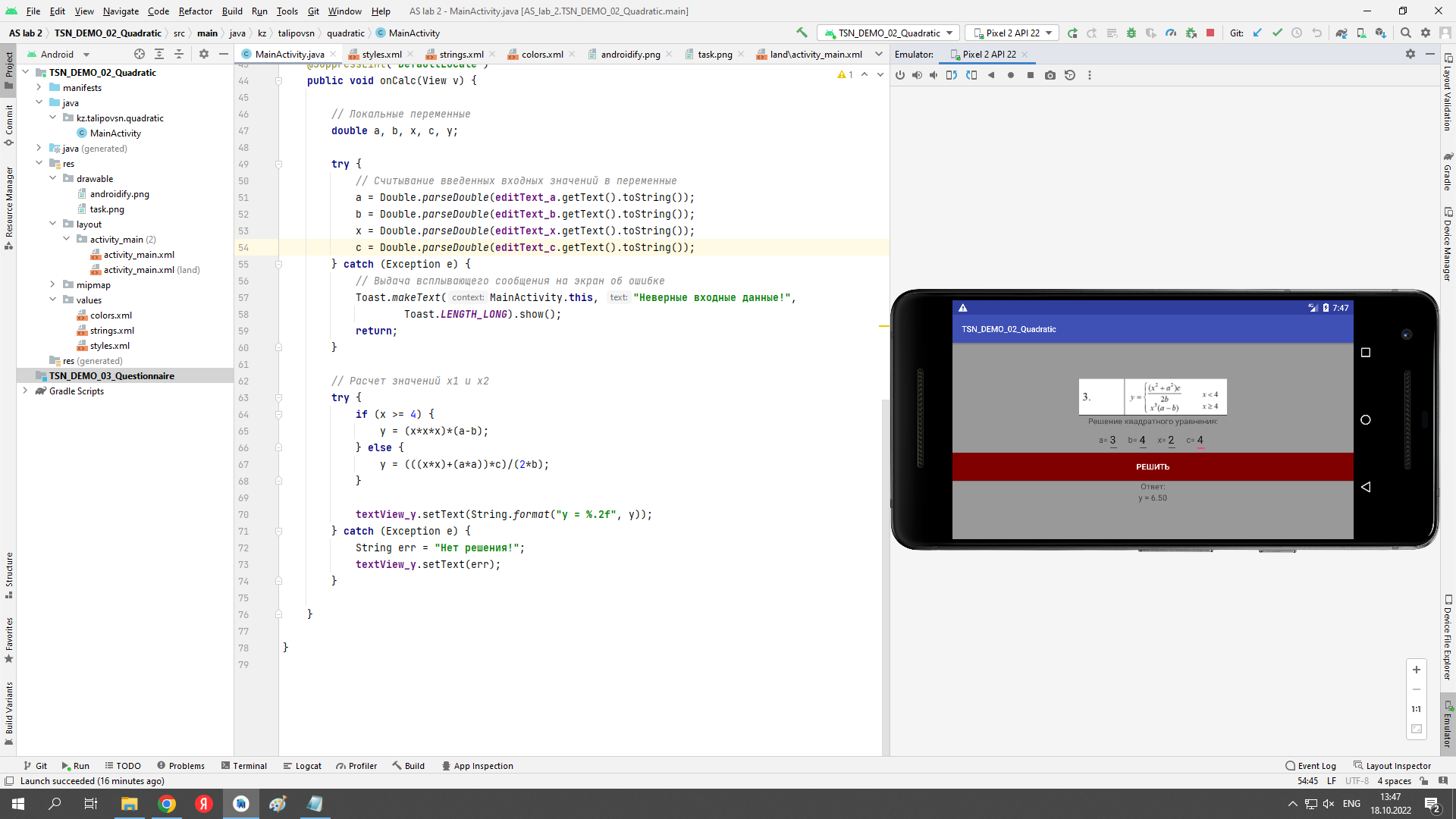Open emulator snapshots clock icon
The height and width of the screenshot is (819, 1456).
1070,75
